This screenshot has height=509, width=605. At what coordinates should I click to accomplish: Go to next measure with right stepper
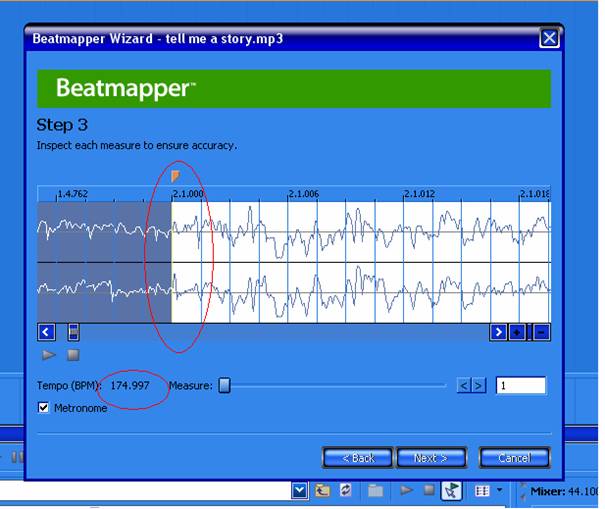[479, 385]
